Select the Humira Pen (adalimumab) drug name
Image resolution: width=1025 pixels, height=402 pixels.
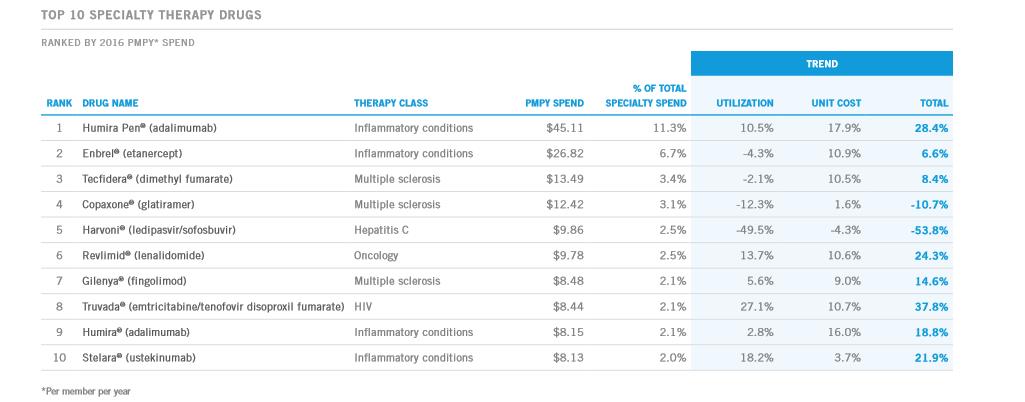tap(150, 129)
